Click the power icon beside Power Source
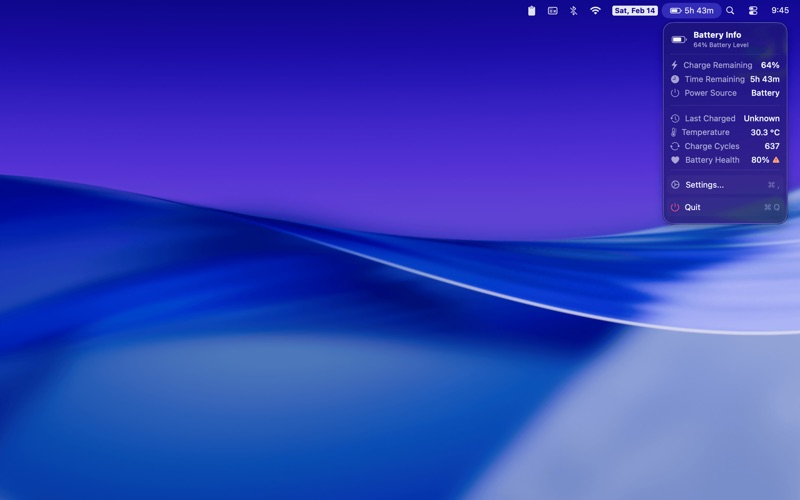Image resolution: width=800 pixels, height=500 pixels. point(674,93)
